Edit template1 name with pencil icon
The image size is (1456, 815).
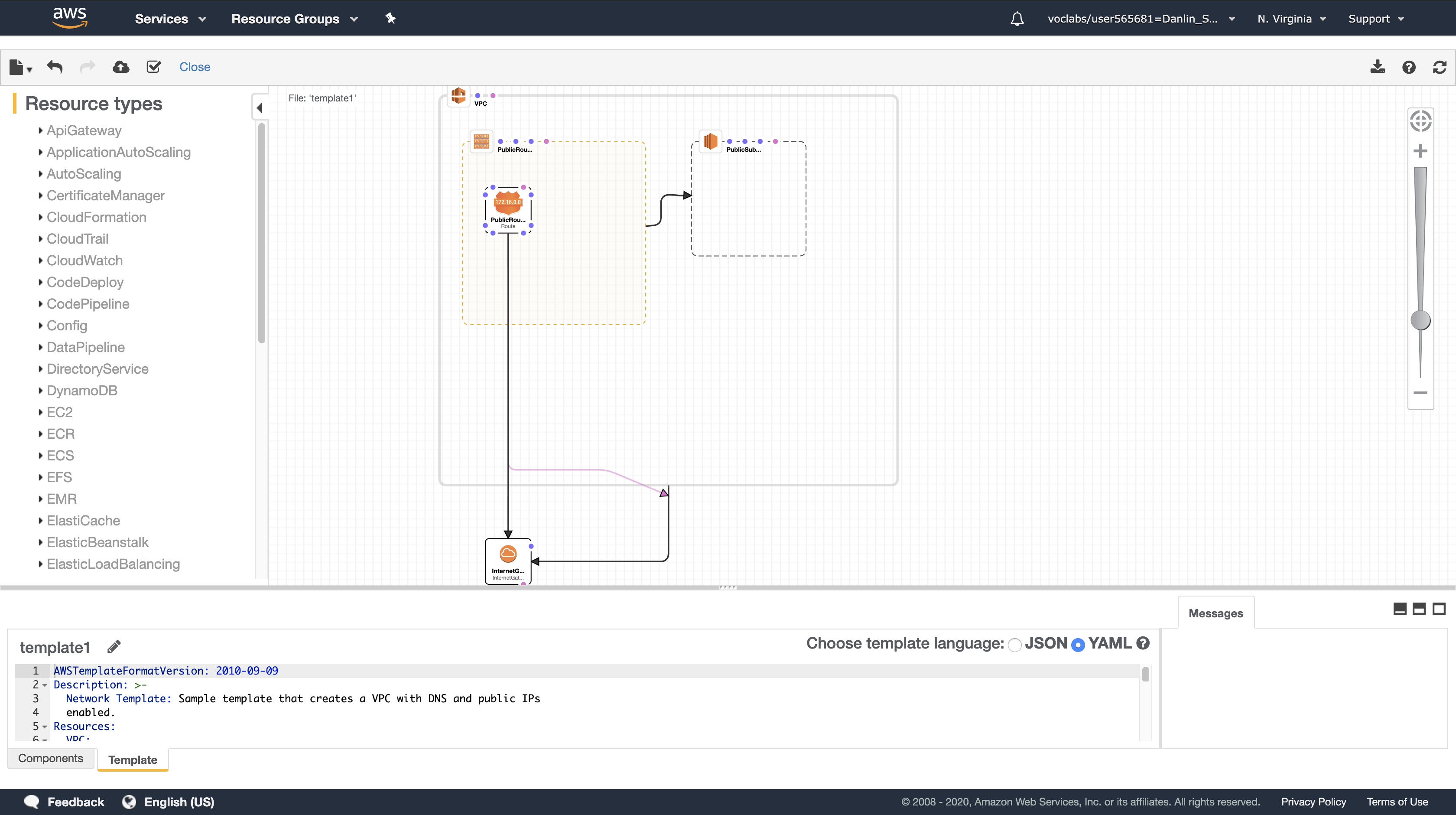point(114,646)
